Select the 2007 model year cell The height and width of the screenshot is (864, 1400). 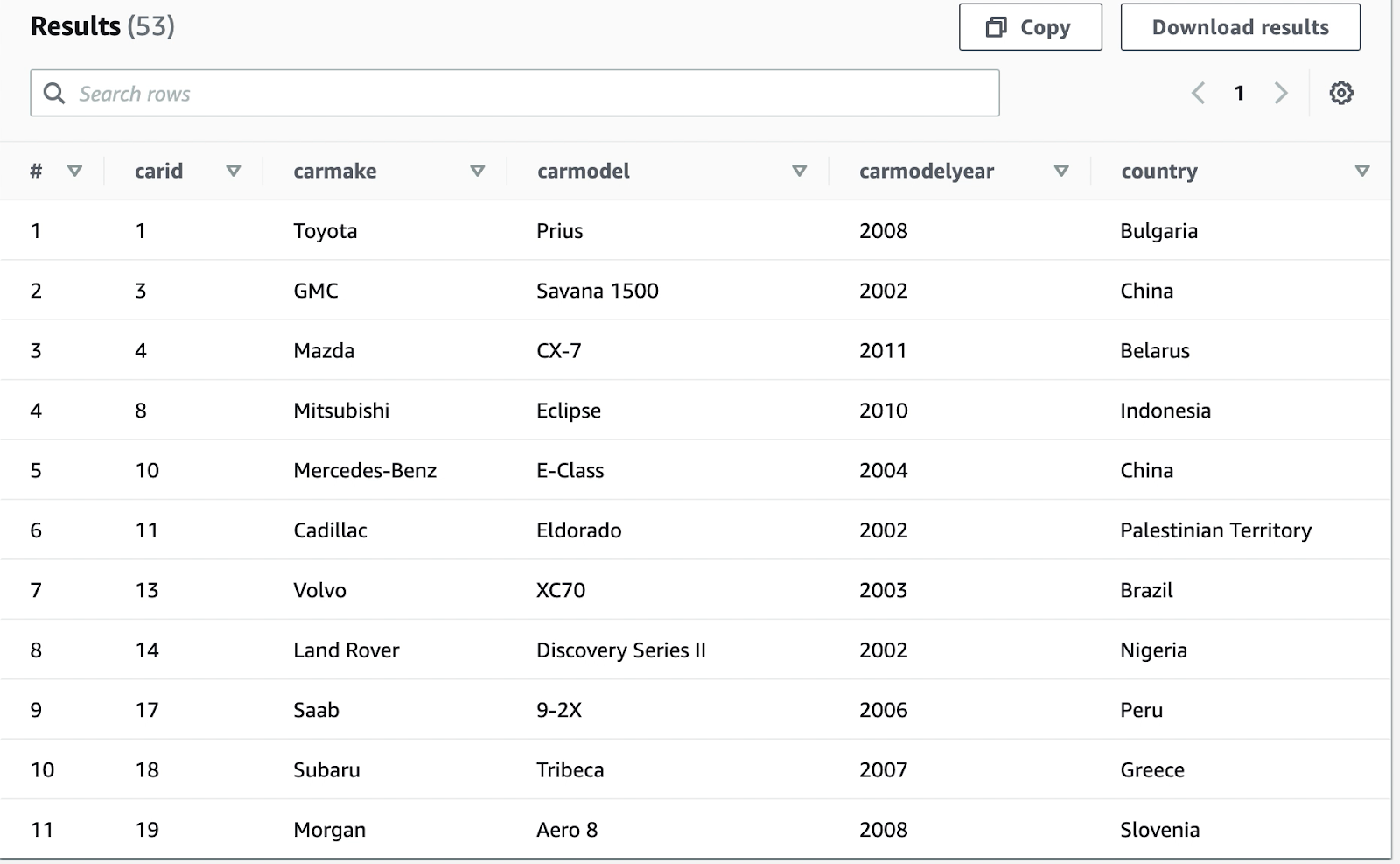tap(884, 770)
